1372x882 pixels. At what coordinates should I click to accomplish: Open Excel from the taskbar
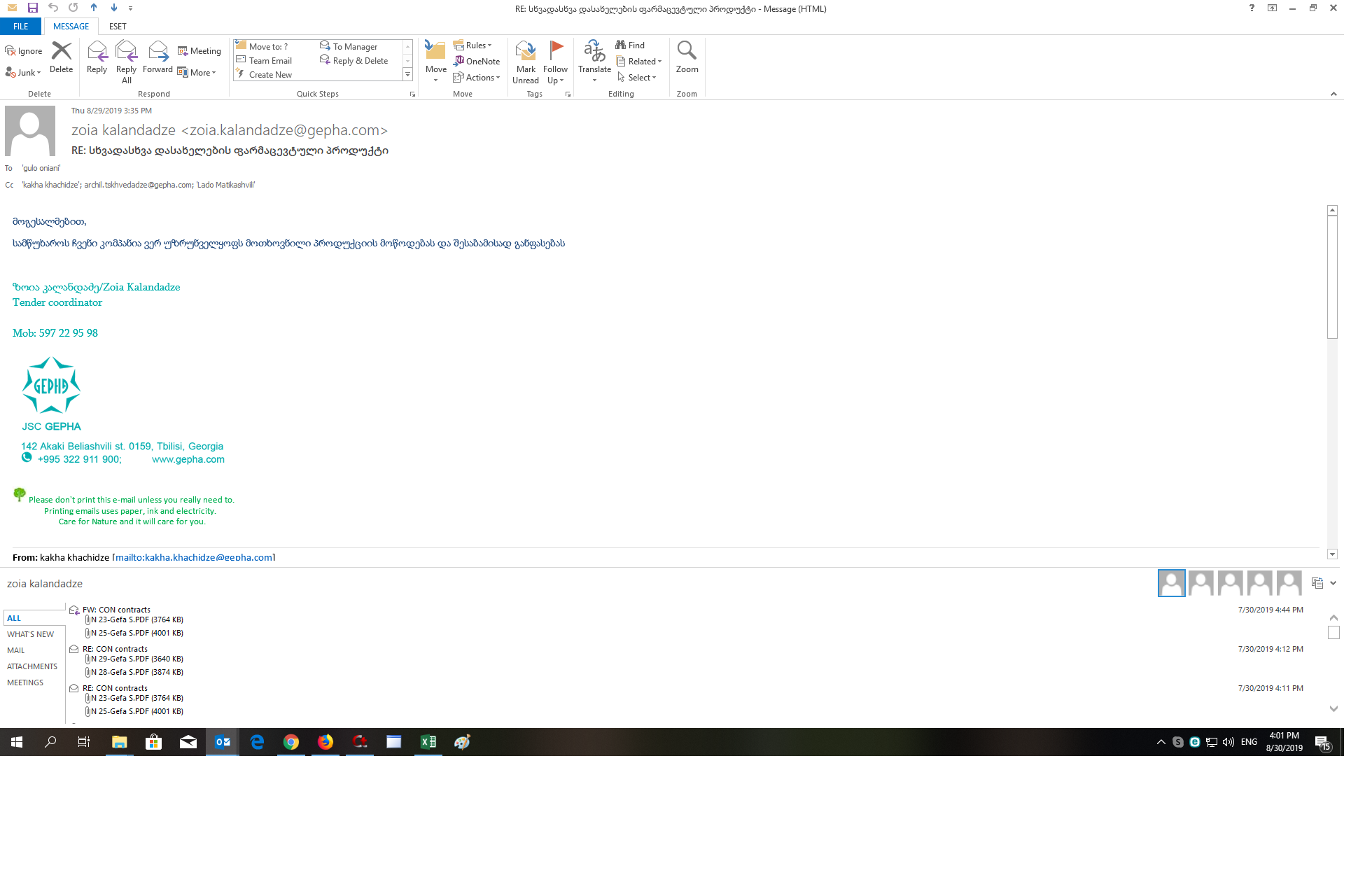point(428,742)
